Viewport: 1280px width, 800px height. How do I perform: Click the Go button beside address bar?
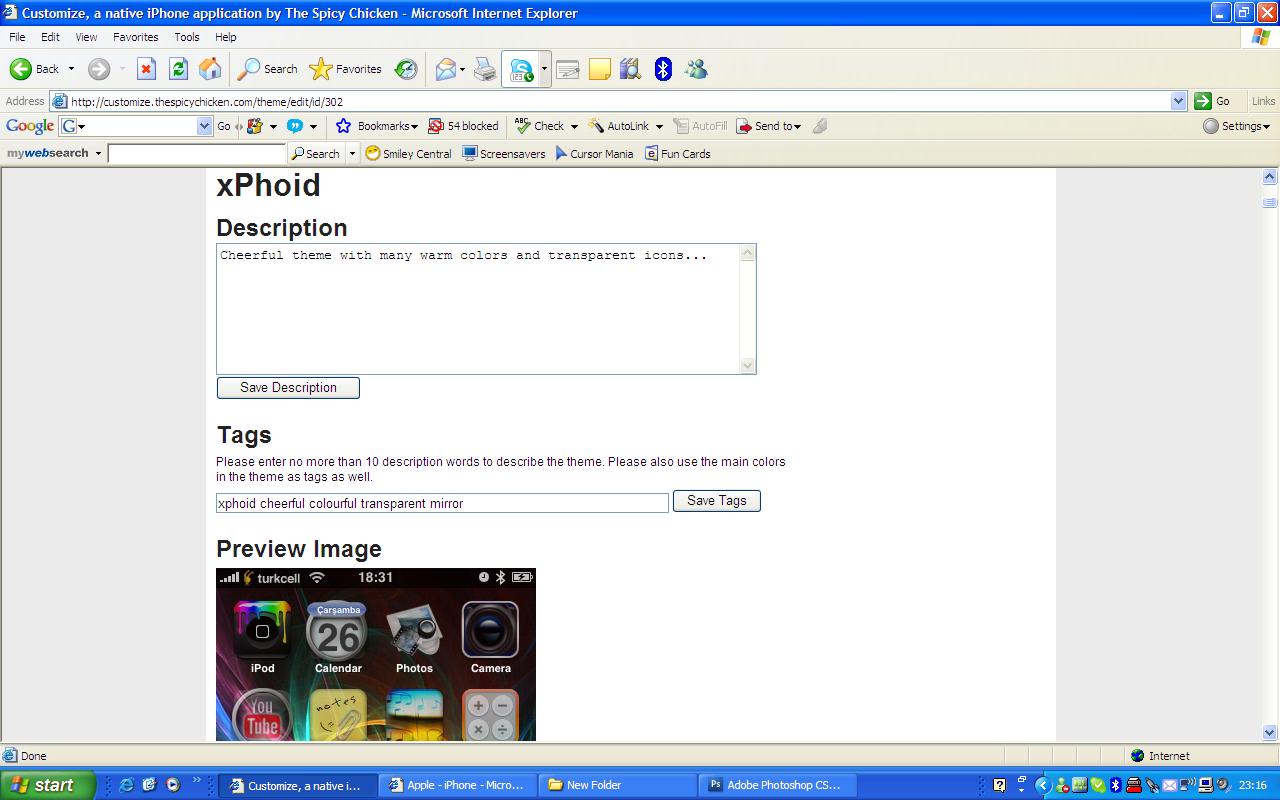[1213, 101]
